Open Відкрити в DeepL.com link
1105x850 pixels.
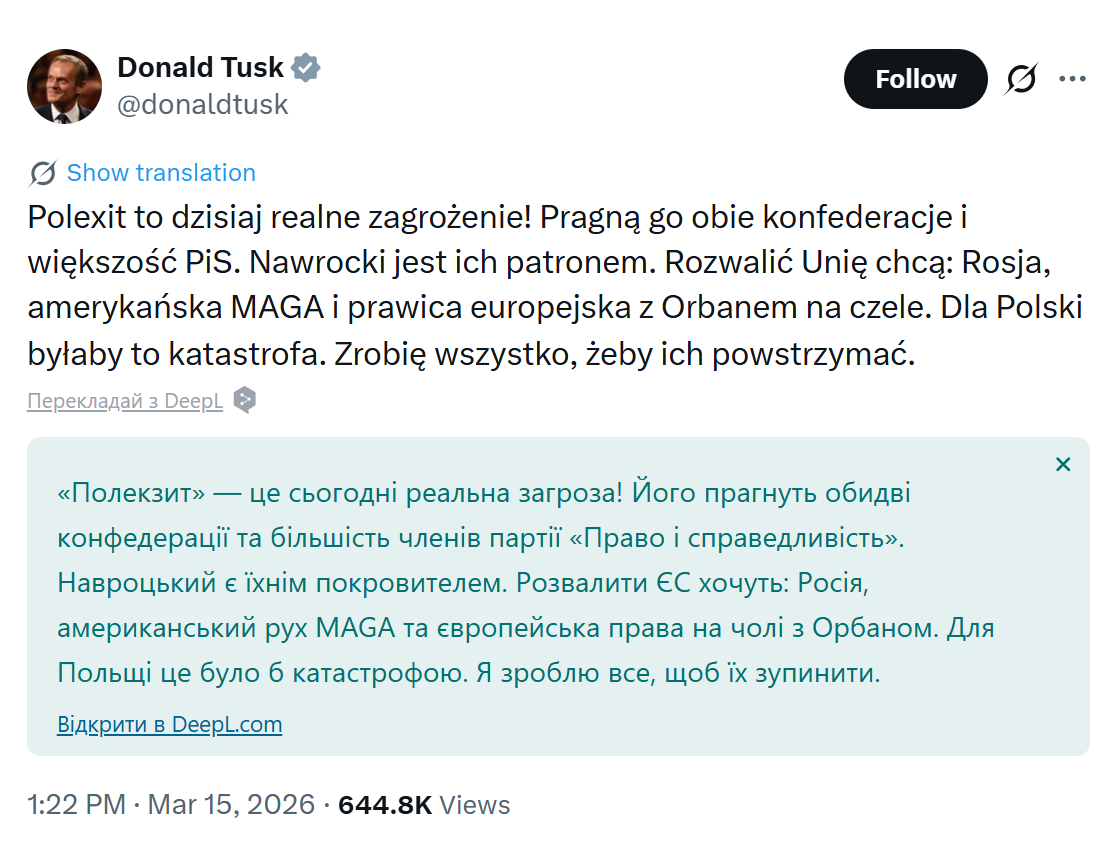coord(169,724)
